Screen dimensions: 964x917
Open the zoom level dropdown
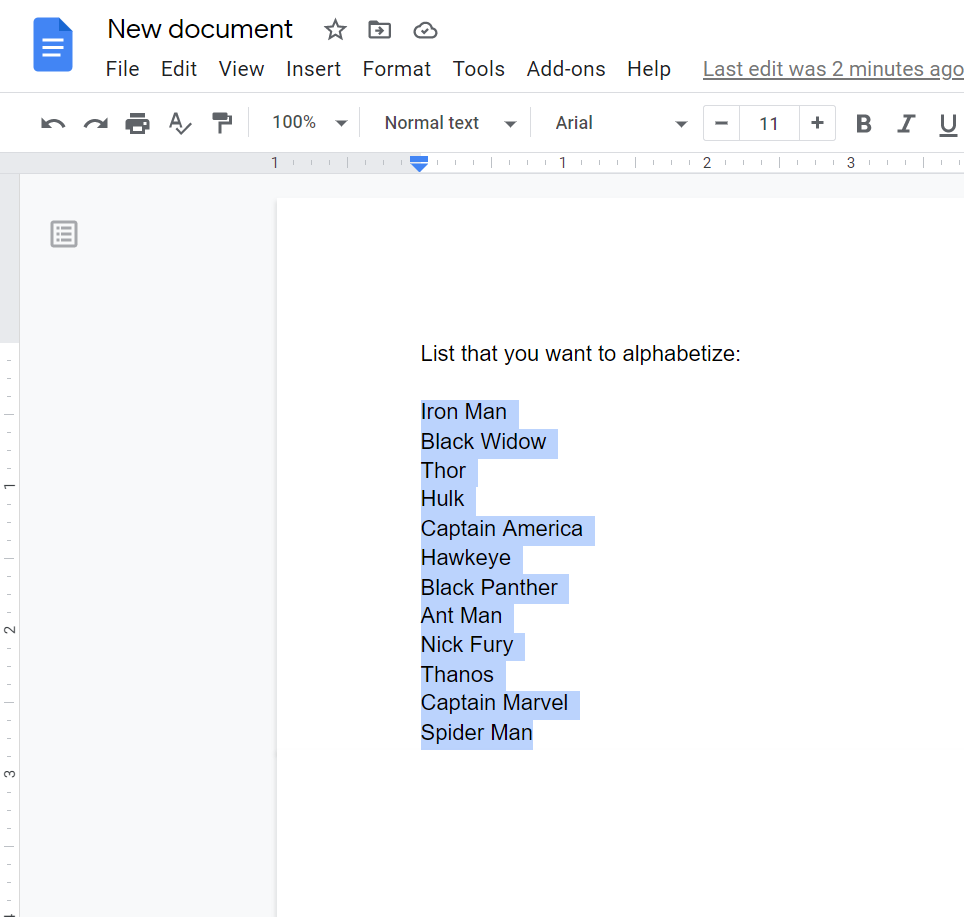point(309,123)
